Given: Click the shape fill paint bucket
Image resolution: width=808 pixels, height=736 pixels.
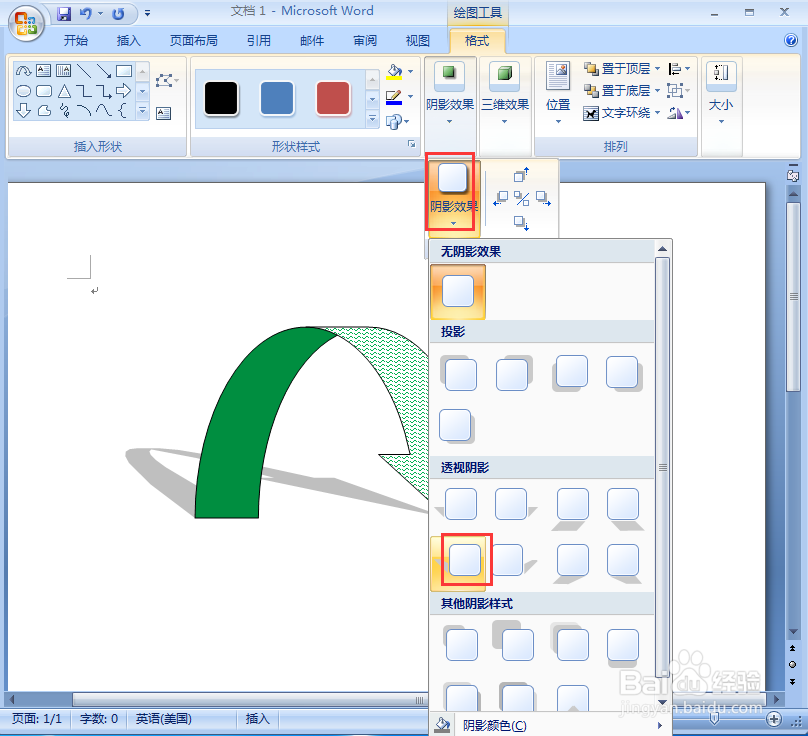Looking at the screenshot, I should tap(394, 72).
